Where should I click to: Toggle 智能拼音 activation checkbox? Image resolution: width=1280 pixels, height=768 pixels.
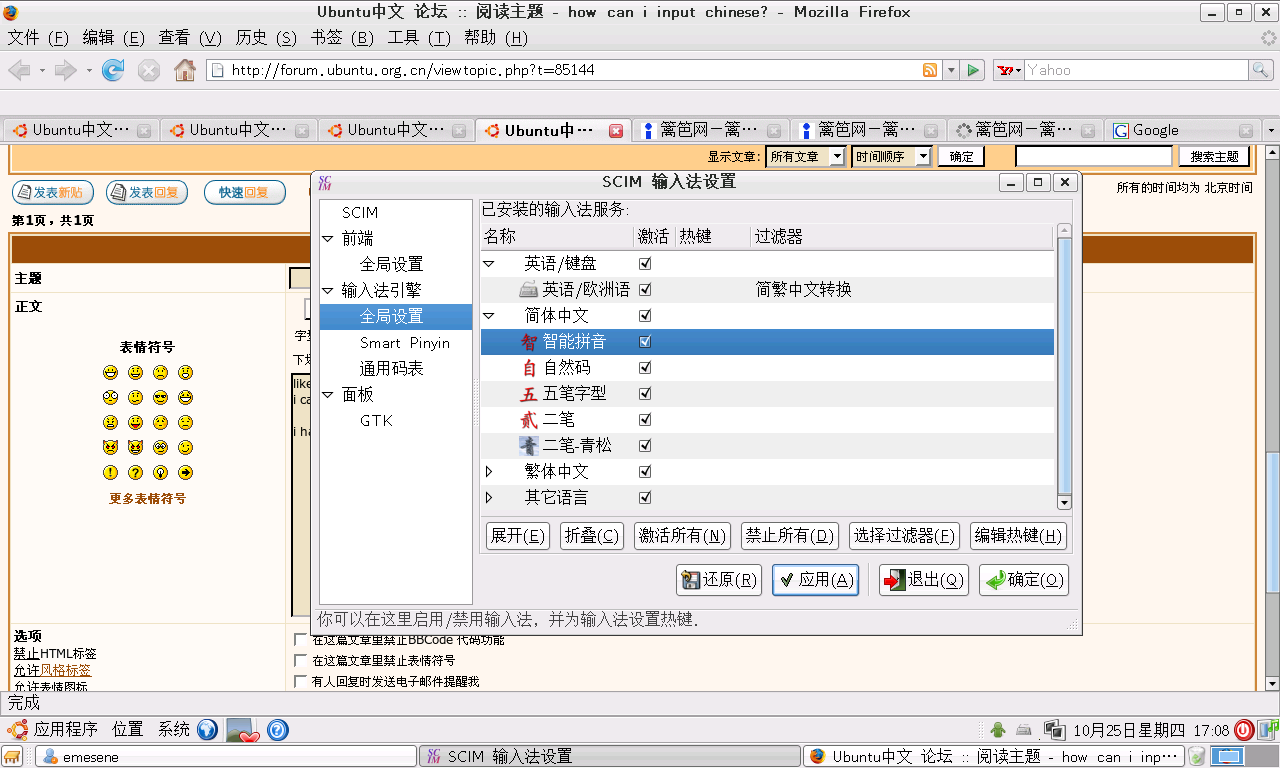(x=645, y=342)
